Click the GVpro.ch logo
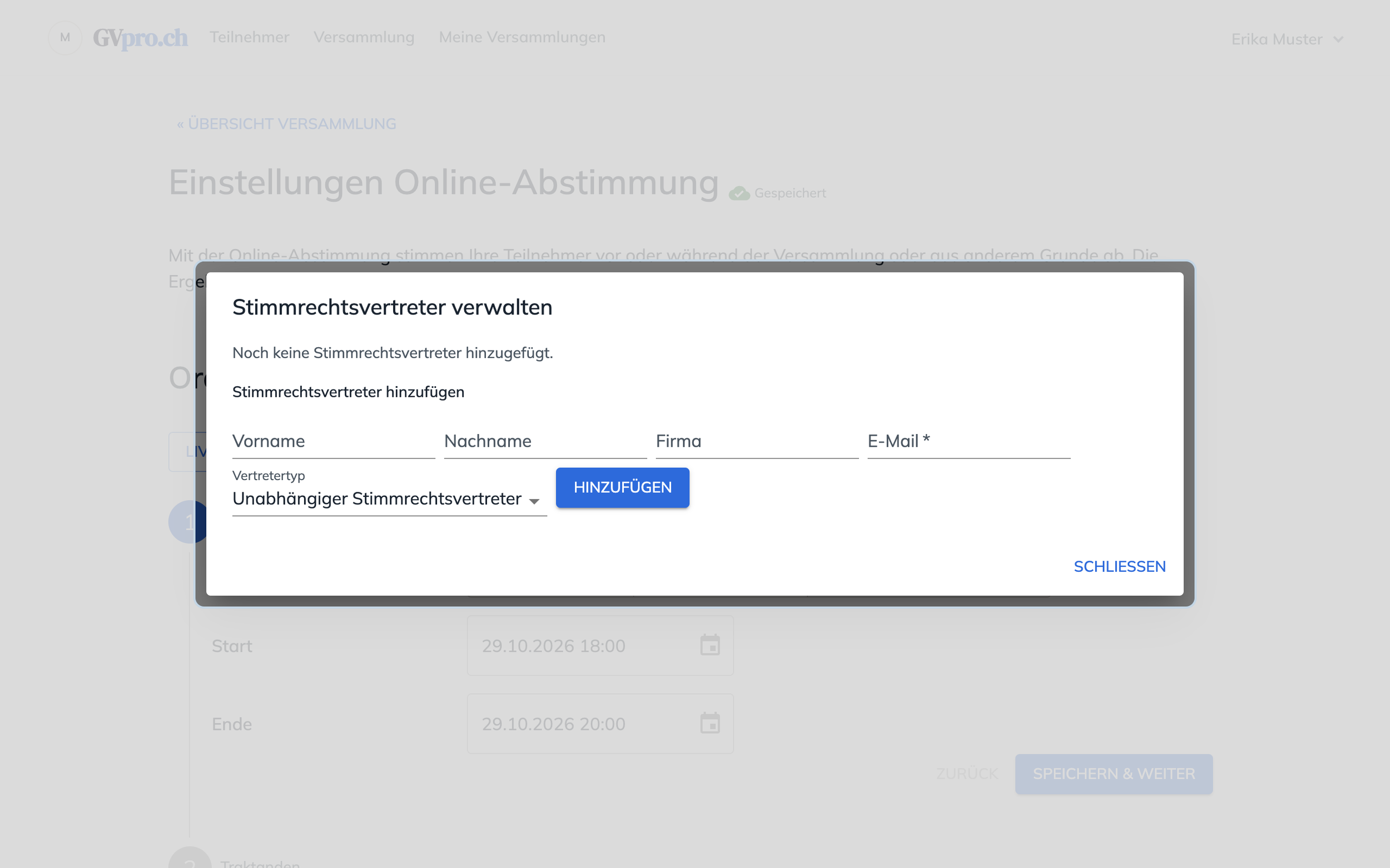 [140, 38]
